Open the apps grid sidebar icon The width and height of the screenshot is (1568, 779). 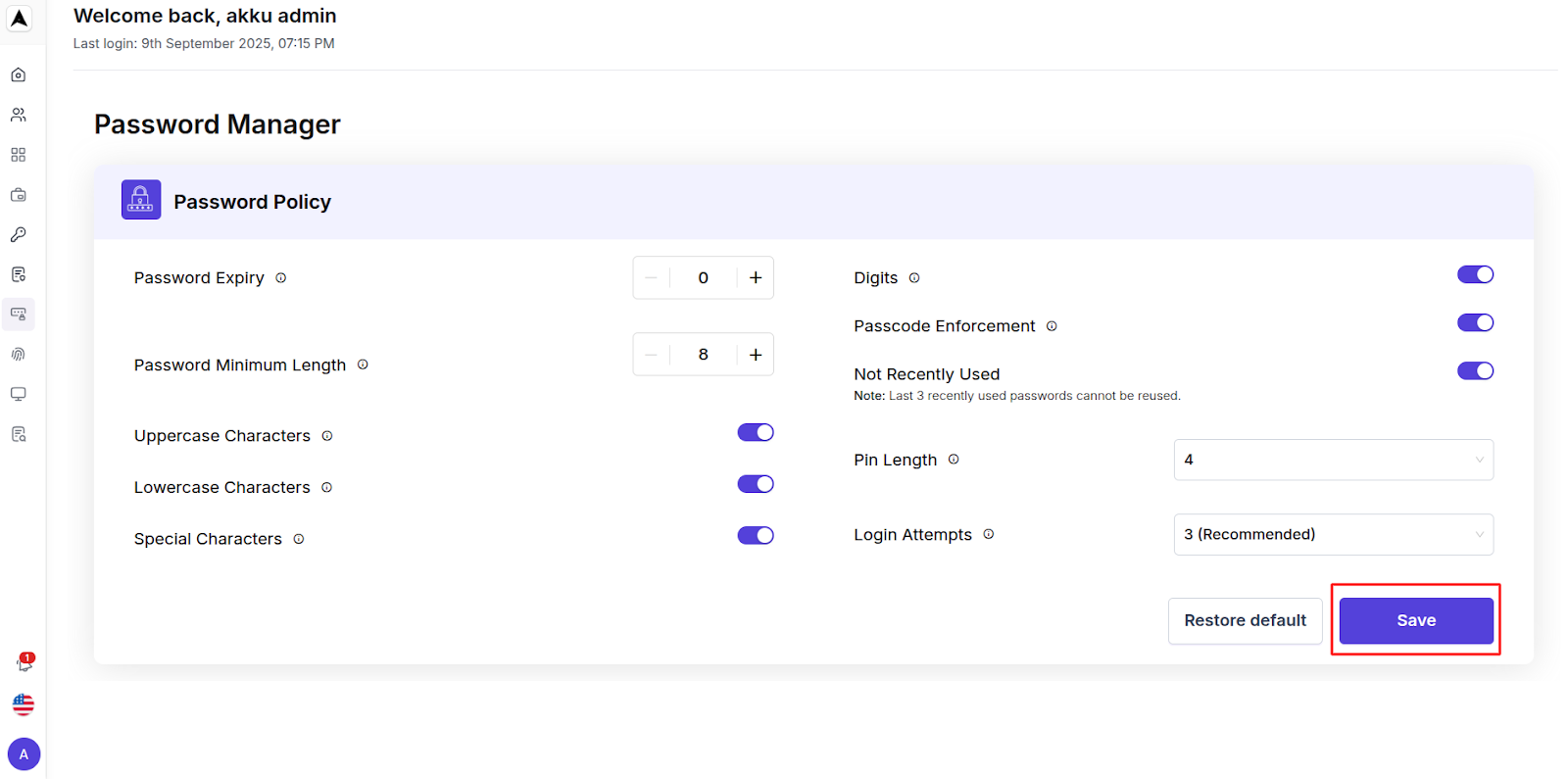pos(19,155)
